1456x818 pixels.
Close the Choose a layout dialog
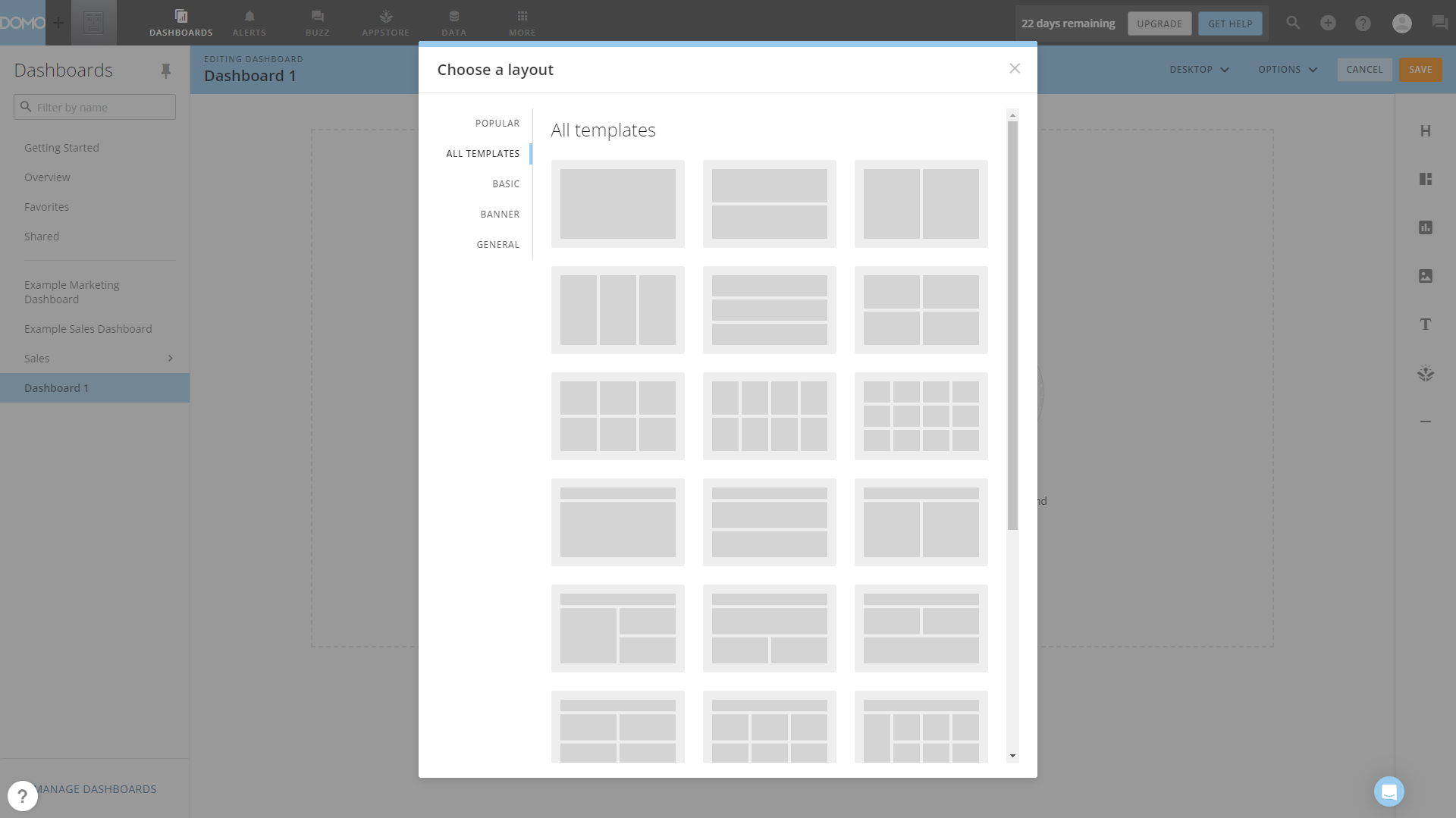[1015, 68]
